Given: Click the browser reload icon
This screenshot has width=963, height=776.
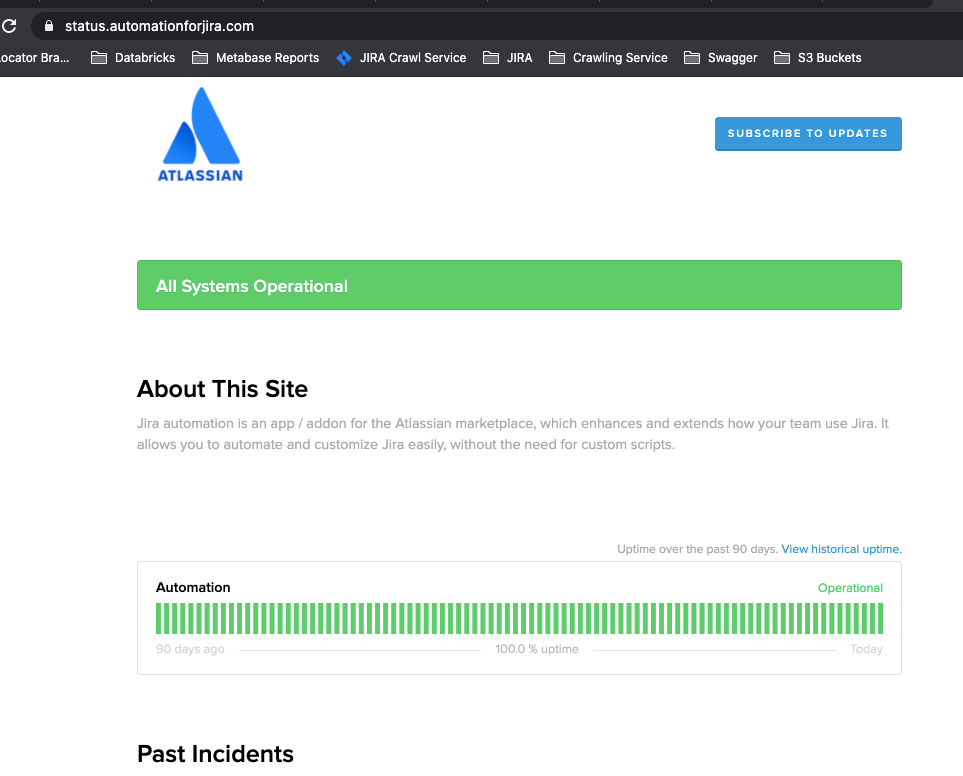Looking at the screenshot, I should [x=9, y=26].
